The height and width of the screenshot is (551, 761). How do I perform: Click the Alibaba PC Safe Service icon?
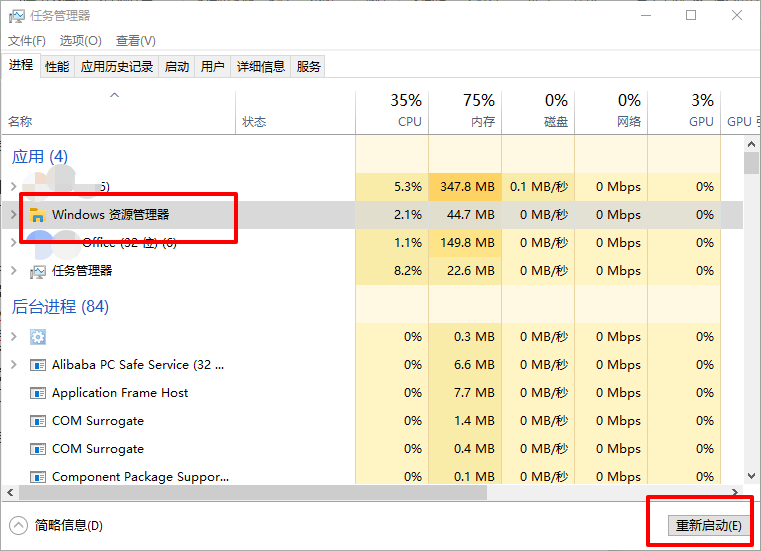pyautogui.click(x=38, y=365)
